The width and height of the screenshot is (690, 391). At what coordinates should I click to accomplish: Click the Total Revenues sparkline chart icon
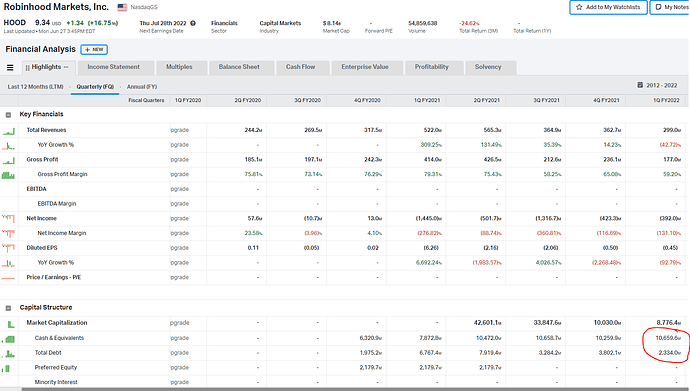point(8,131)
